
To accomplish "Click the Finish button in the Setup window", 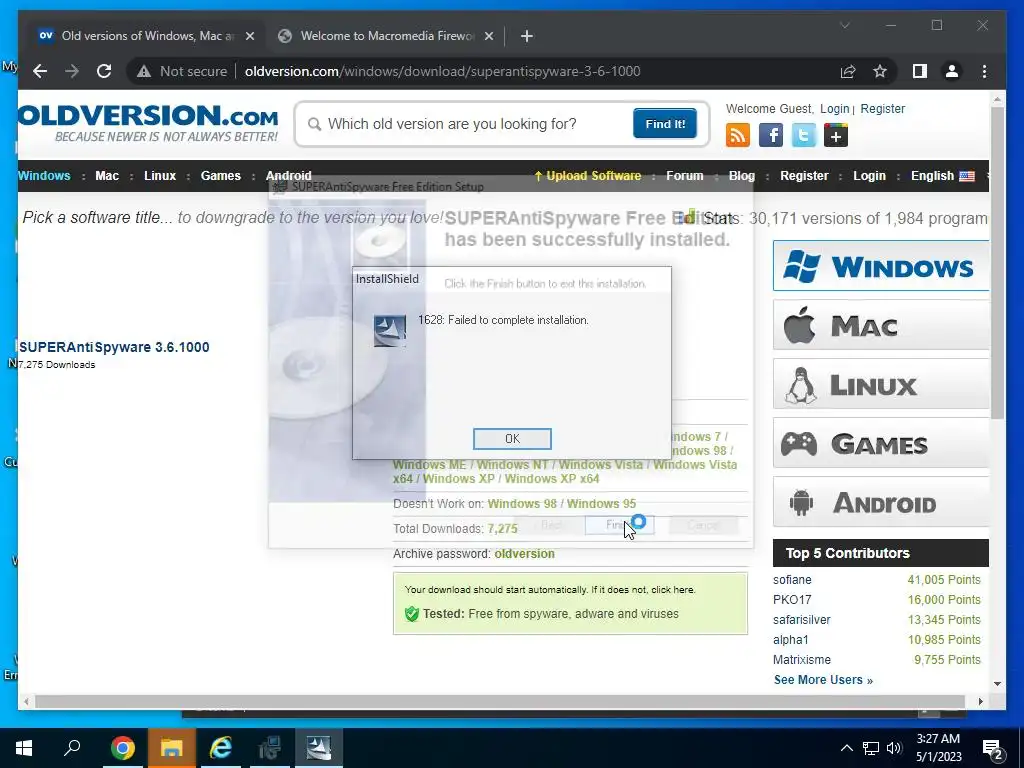I will coord(619,524).
